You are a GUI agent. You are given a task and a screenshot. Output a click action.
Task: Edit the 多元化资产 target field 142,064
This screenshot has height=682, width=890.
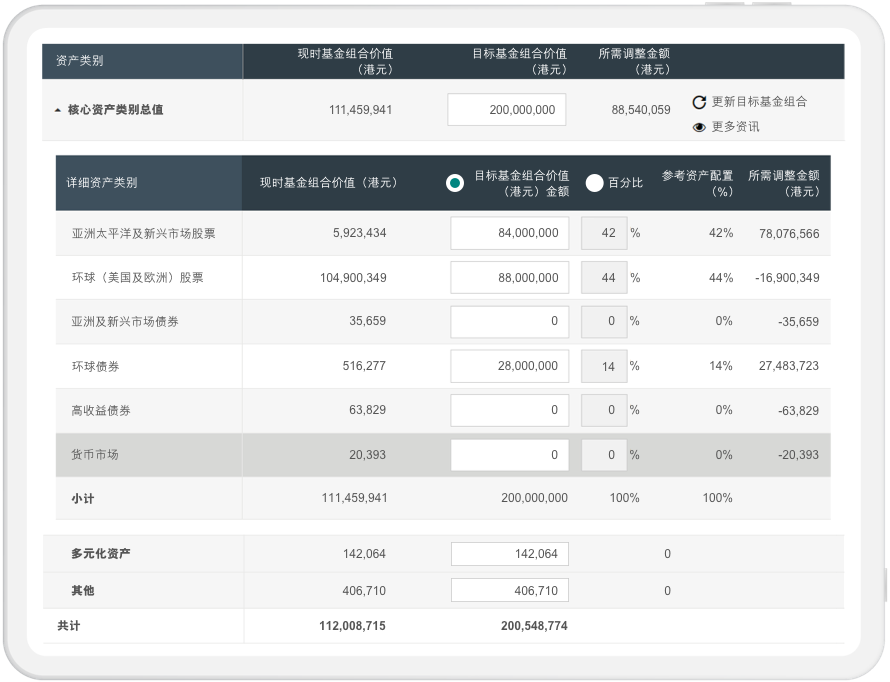pyautogui.click(x=510, y=554)
